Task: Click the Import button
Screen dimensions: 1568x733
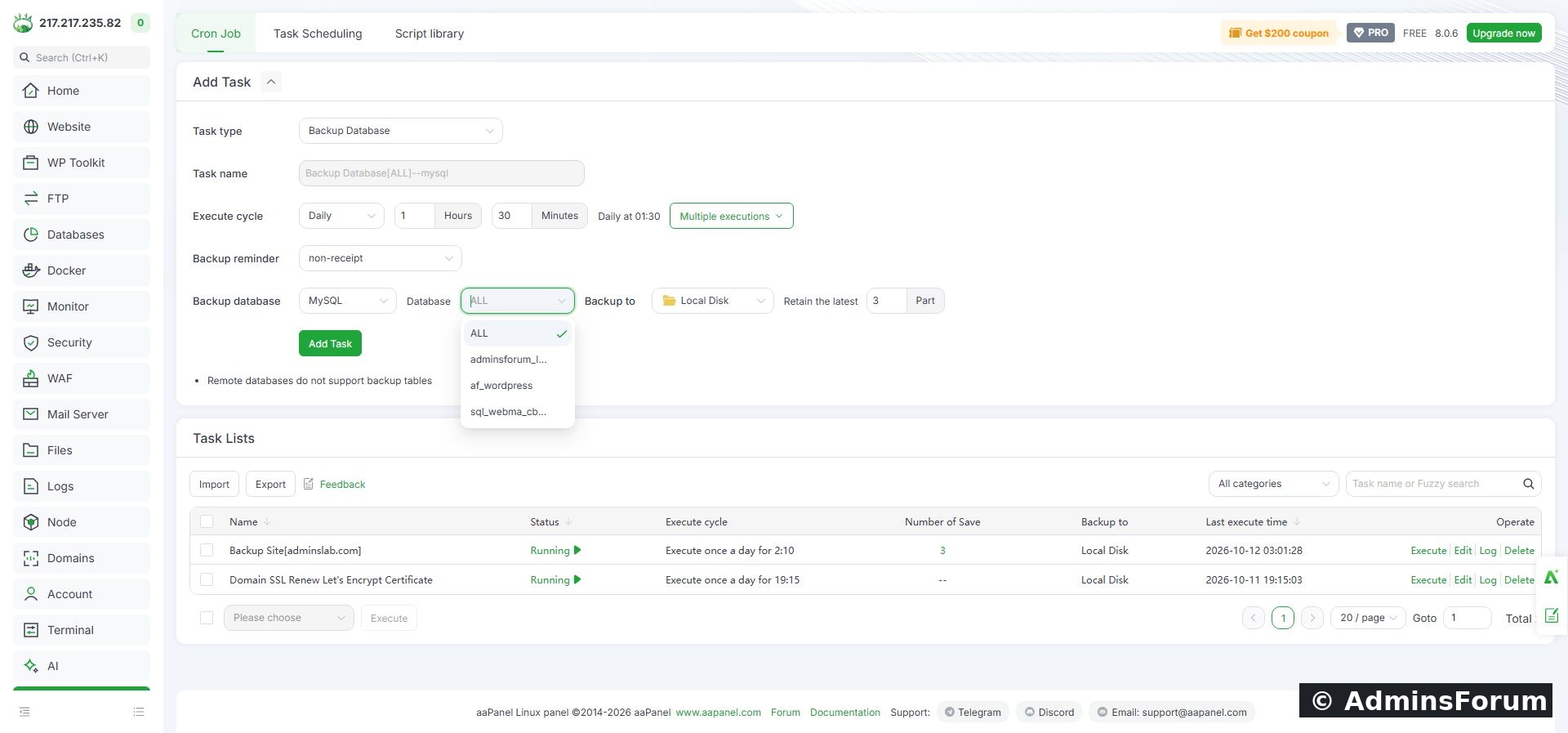Action: (x=214, y=484)
